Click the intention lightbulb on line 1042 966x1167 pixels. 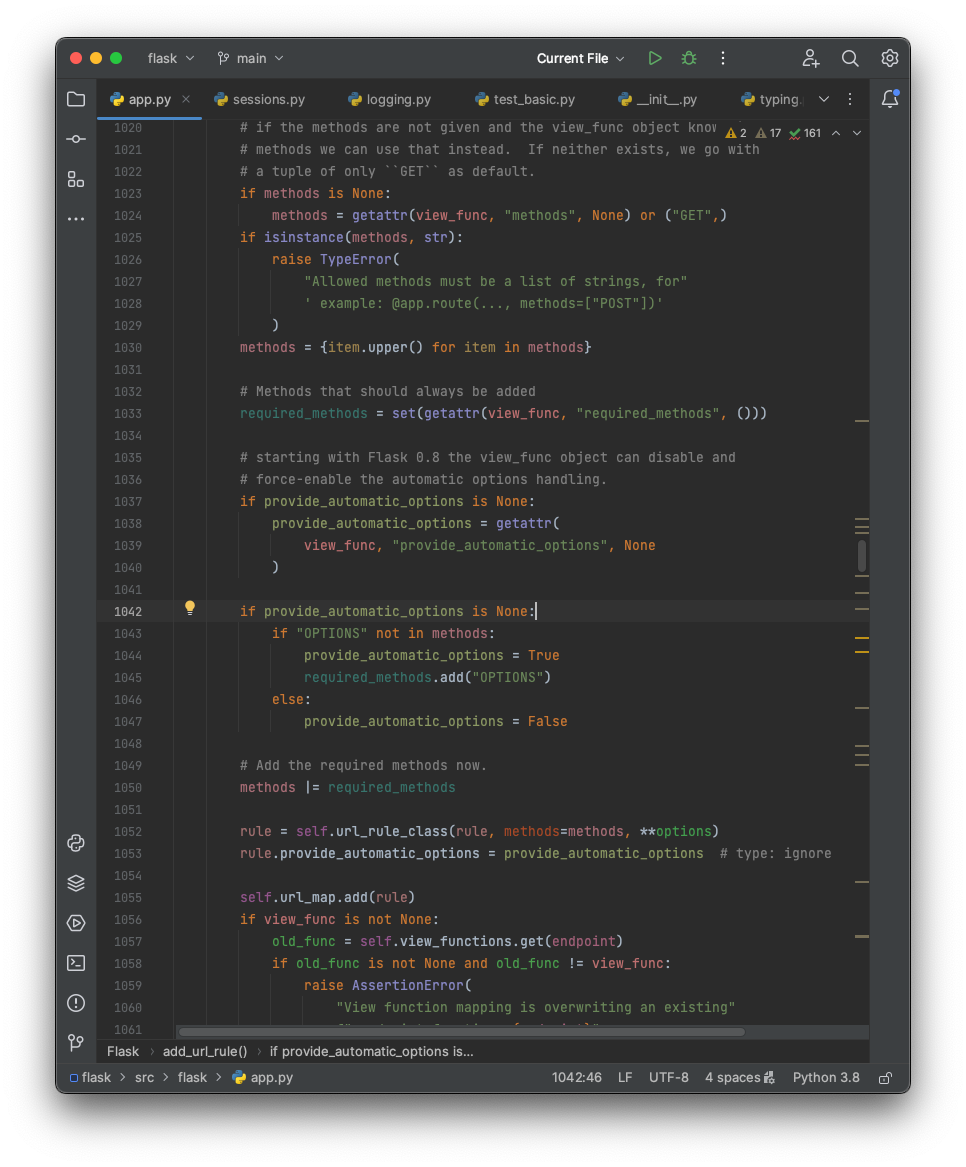click(190, 608)
